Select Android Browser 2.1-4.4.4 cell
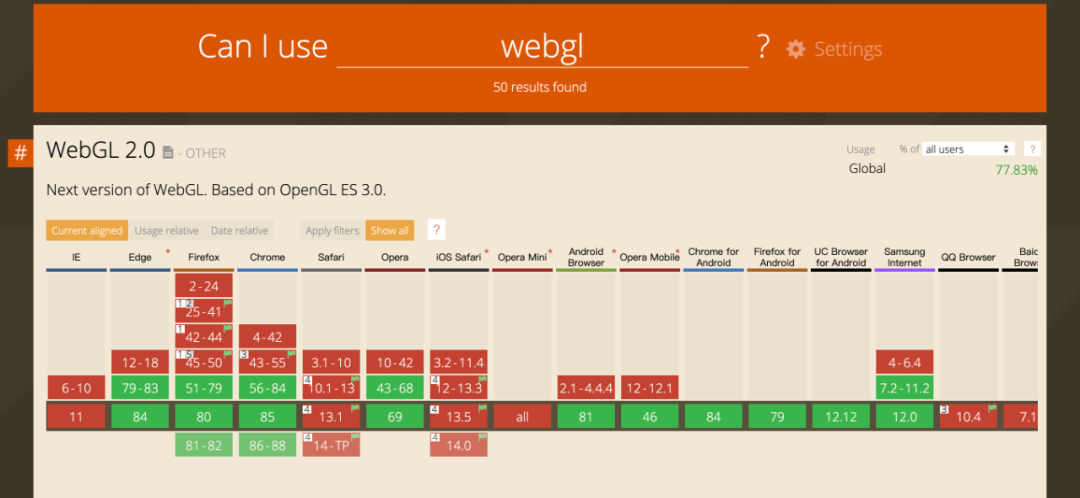This screenshot has height=498, width=1080. click(586, 388)
